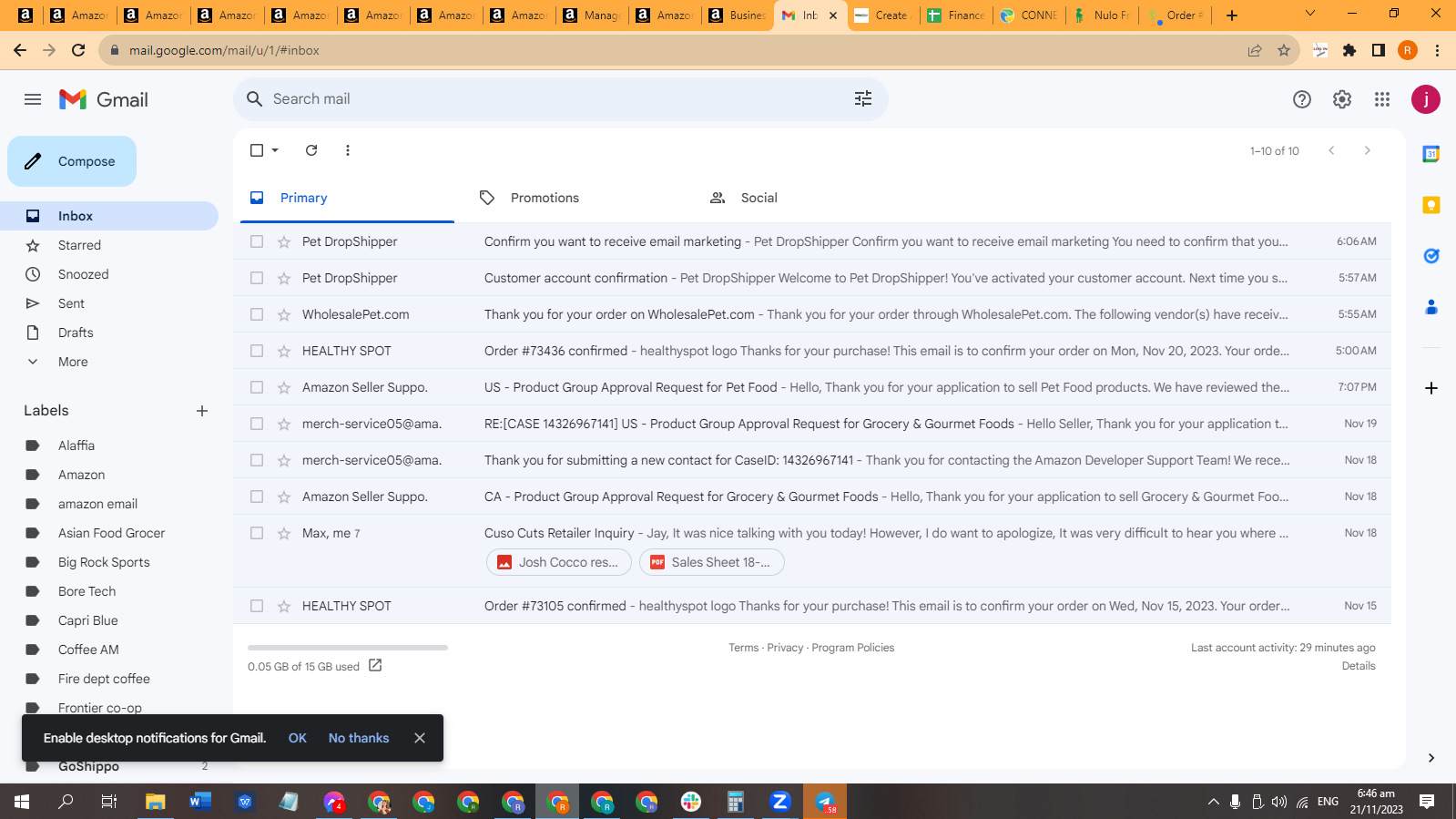Select the Order #73105 confirmed email checkbox
The height and width of the screenshot is (819, 1456).
pos(257,606)
